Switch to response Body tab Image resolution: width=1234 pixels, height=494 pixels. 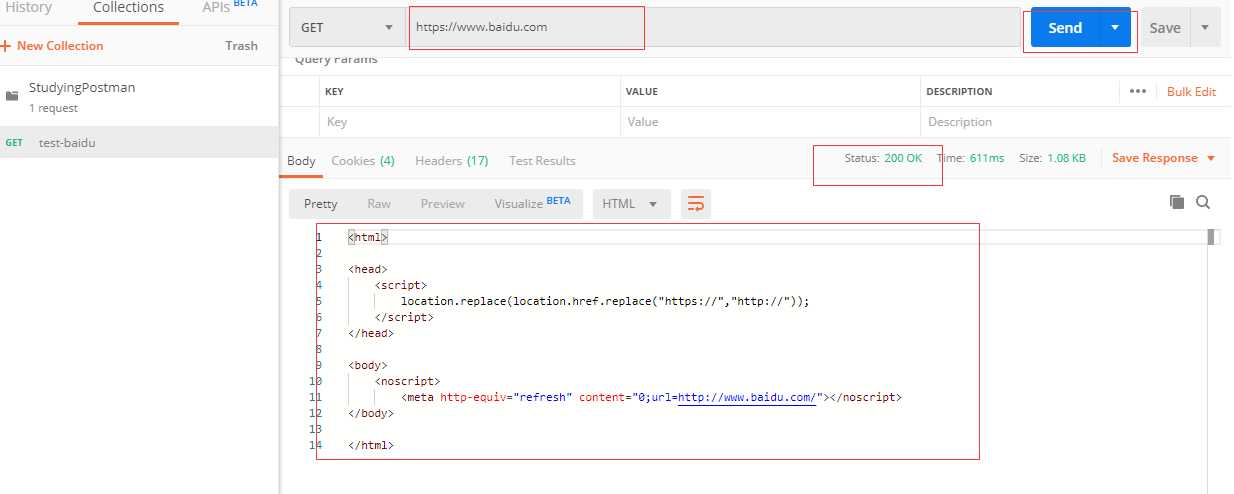(301, 160)
